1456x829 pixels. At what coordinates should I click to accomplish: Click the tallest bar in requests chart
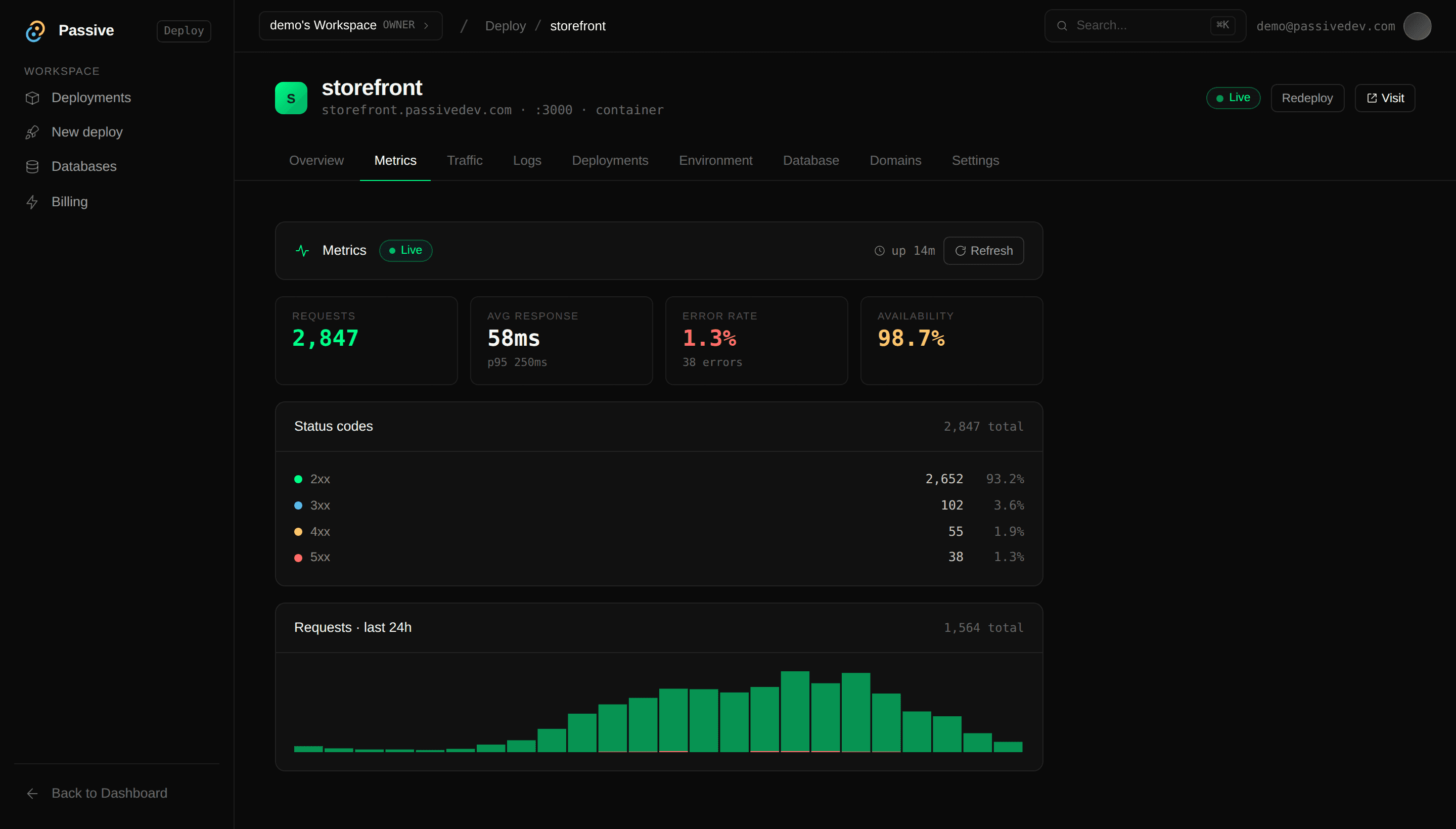tap(794, 712)
